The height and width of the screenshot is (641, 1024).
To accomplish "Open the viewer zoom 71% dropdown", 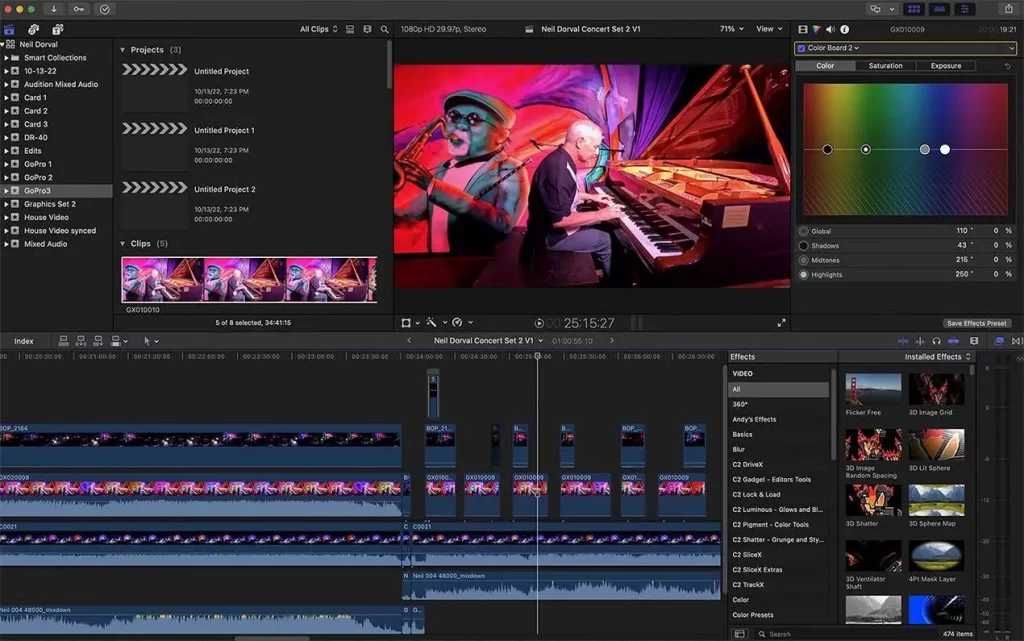I will (731, 29).
